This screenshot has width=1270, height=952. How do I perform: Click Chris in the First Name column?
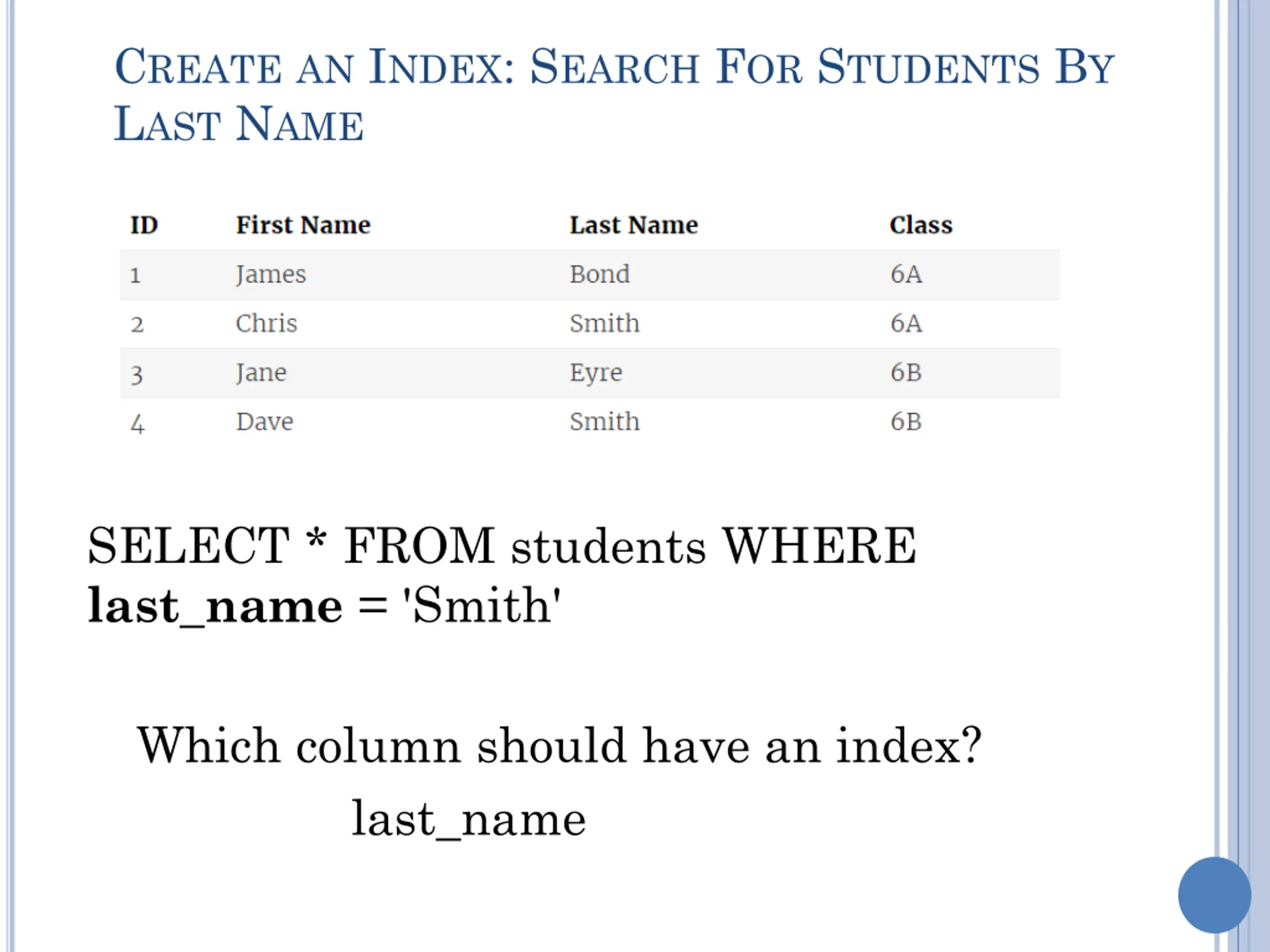pyautogui.click(x=266, y=324)
